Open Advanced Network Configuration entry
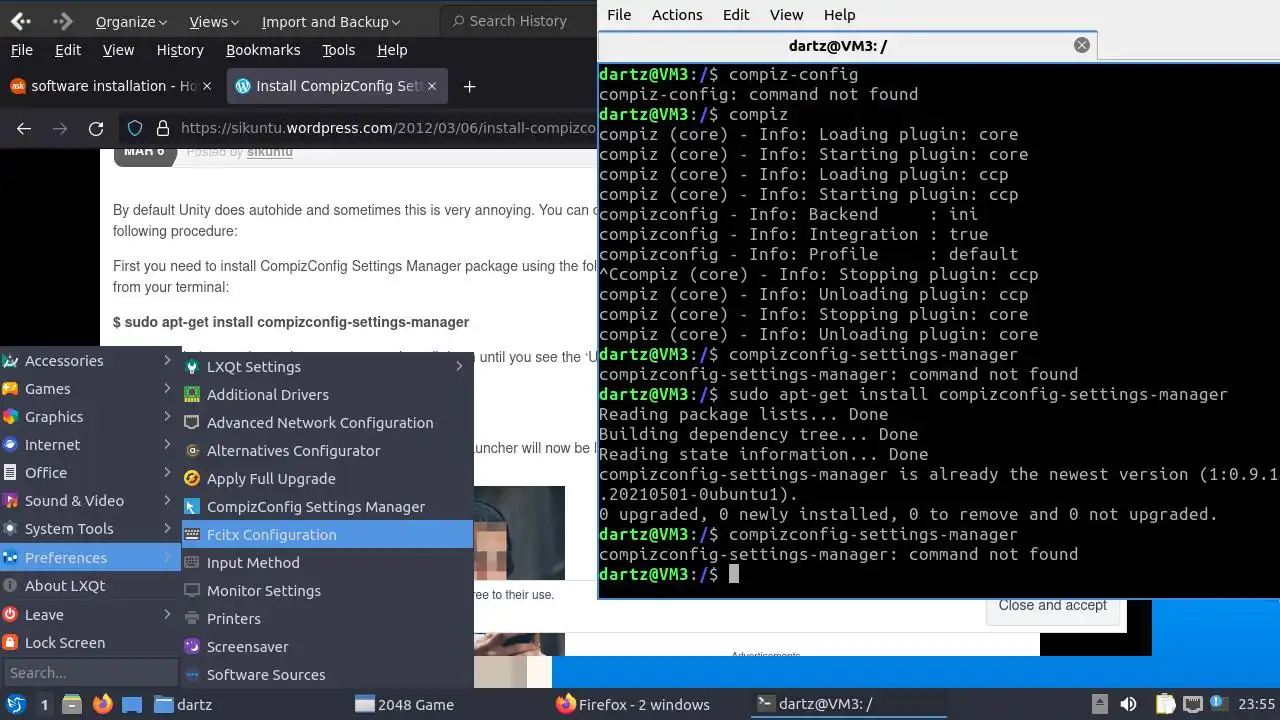The height and width of the screenshot is (720, 1280). [327, 423]
